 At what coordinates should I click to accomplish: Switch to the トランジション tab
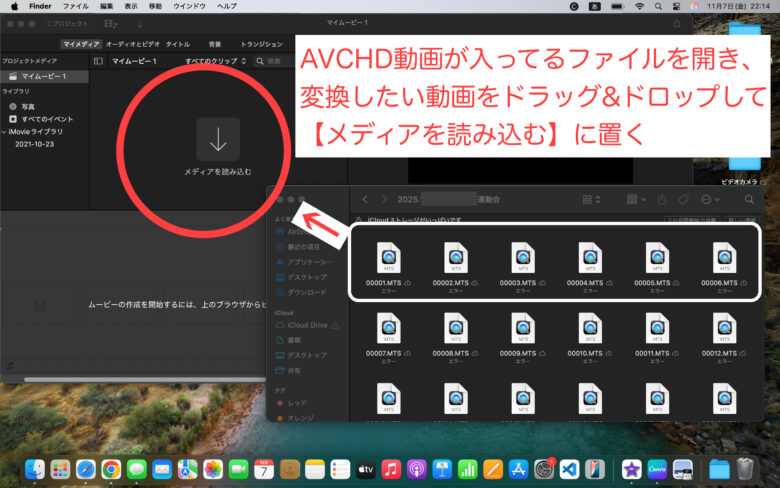tap(260, 44)
